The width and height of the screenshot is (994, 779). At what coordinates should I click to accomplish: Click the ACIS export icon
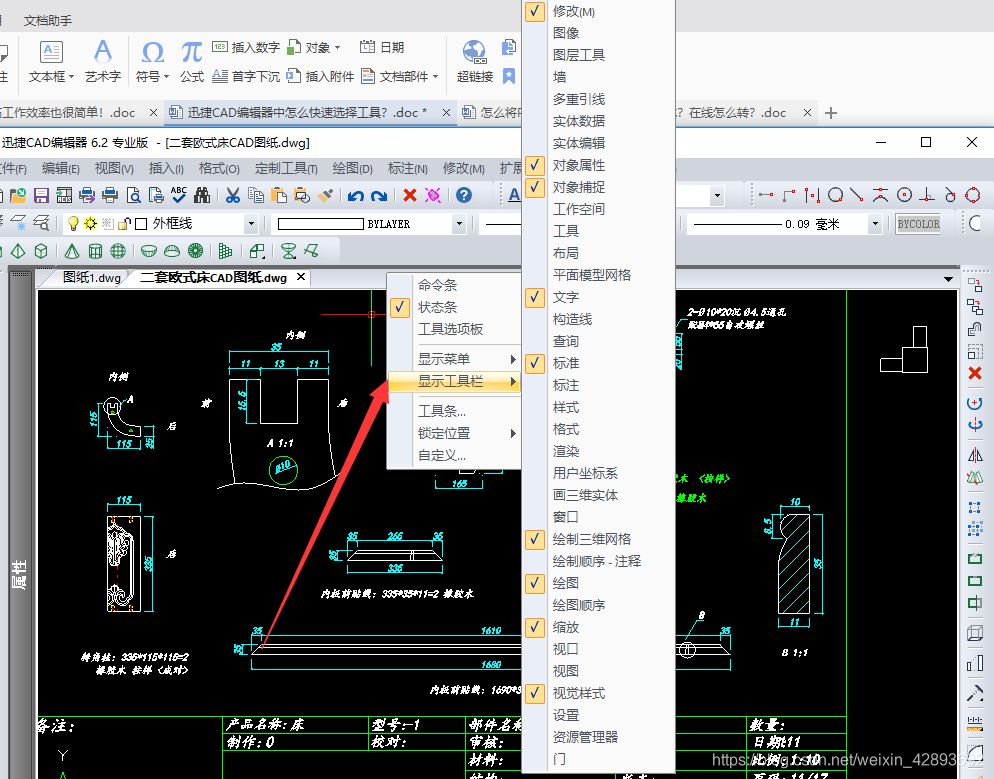tap(64, 195)
